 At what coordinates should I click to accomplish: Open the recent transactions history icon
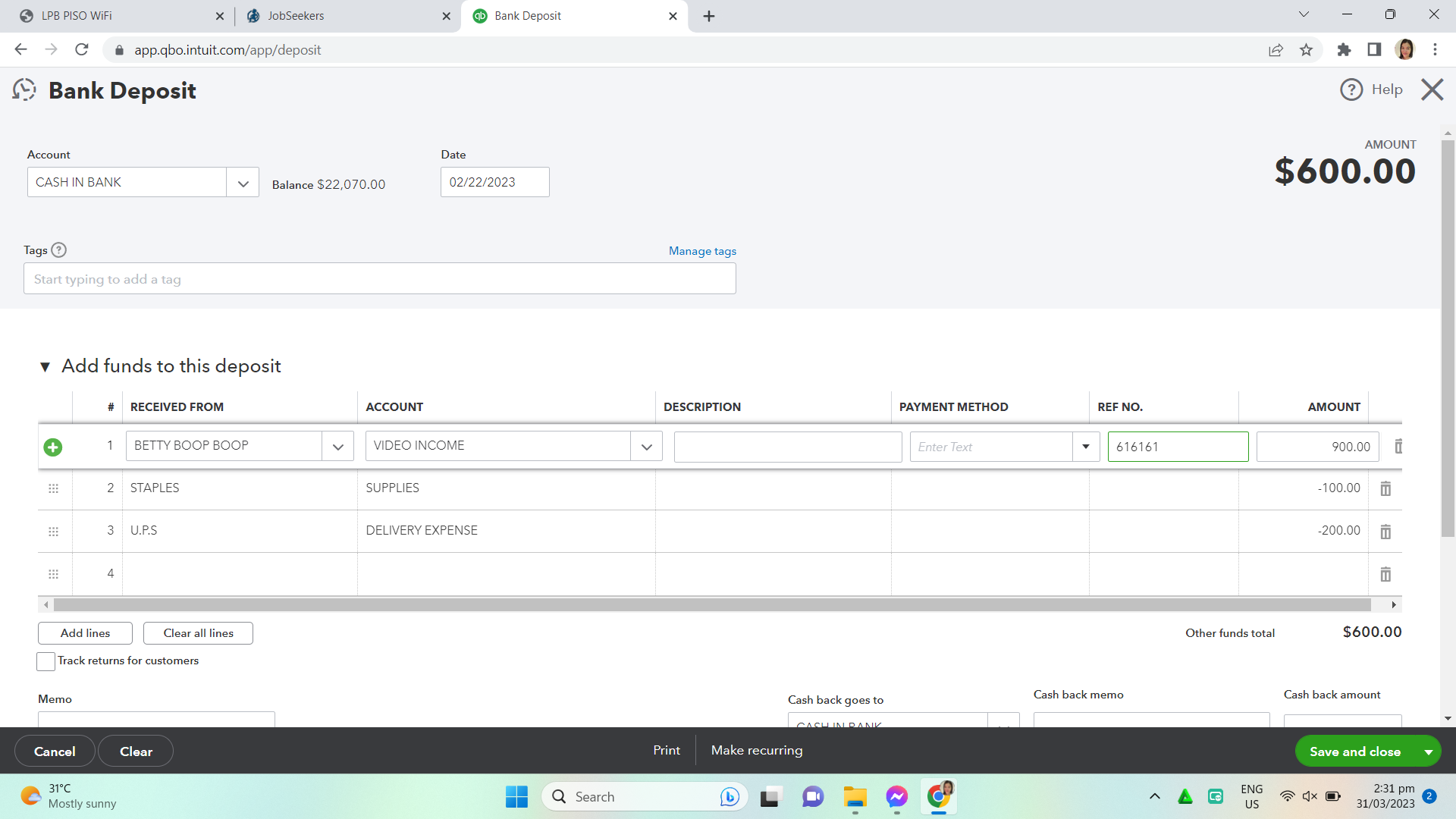(x=24, y=90)
